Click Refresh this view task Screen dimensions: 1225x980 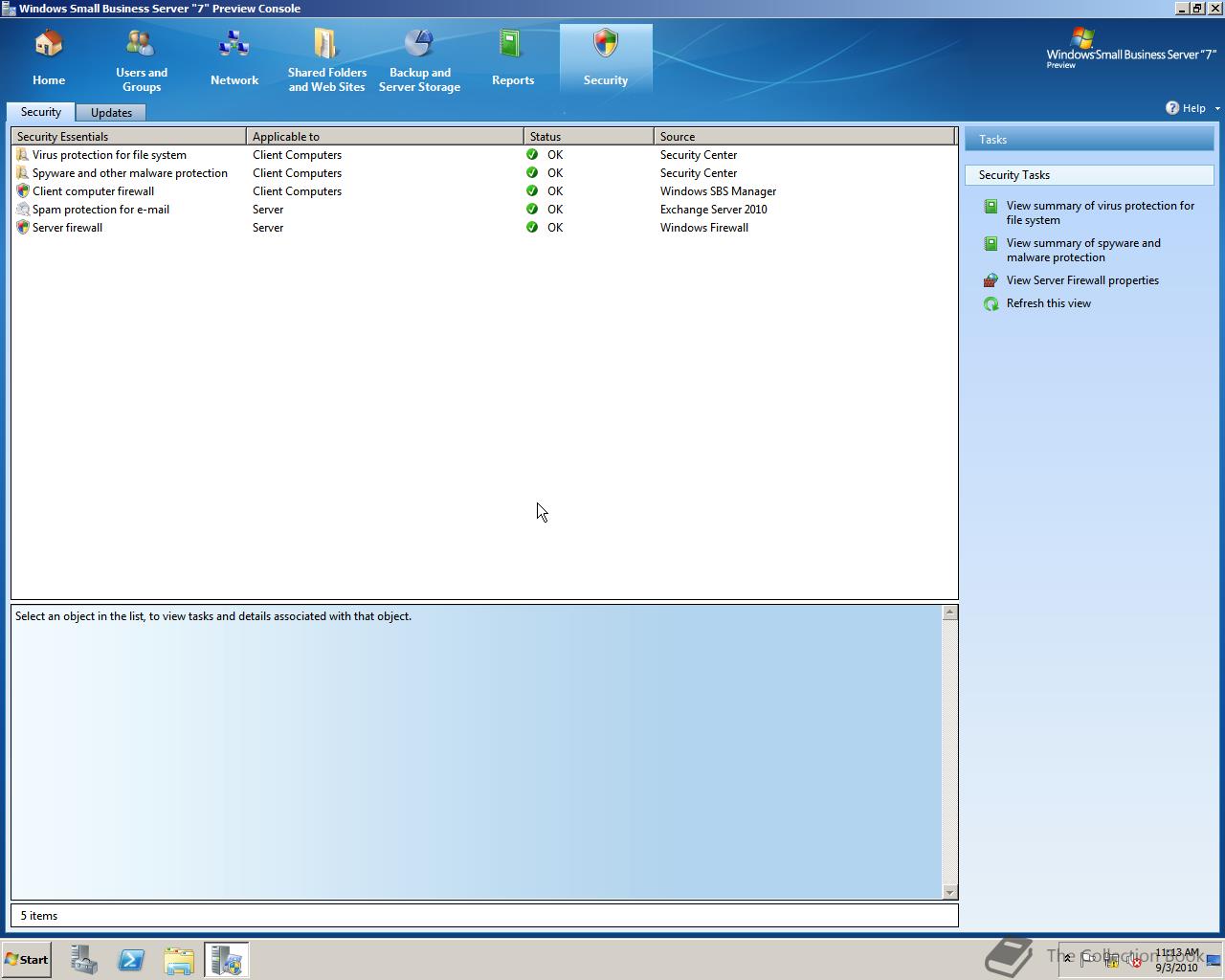point(1048,303)
